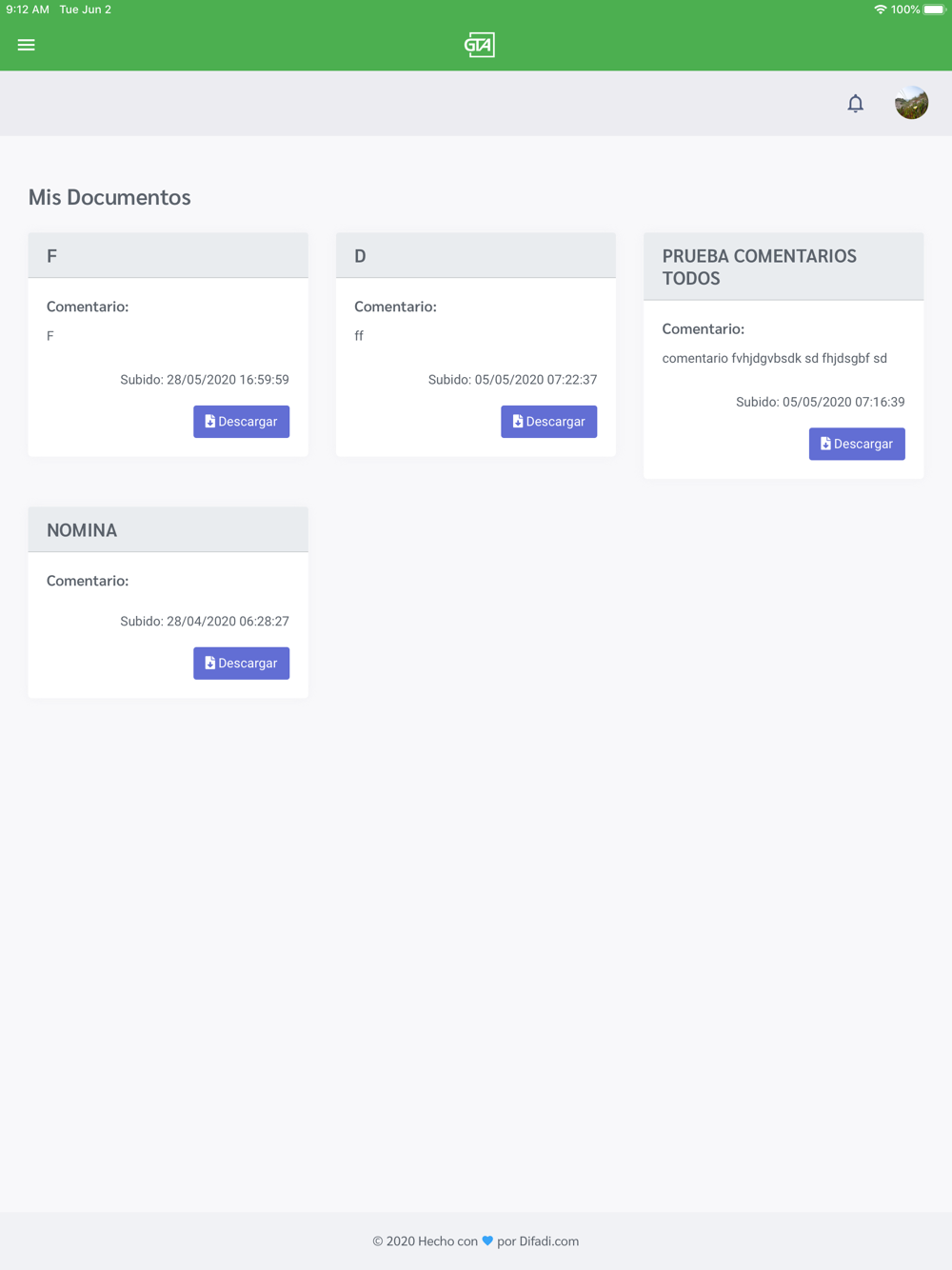Image resolution: width=952 pixels, height=1270 pixels.
Task: Download the PRUEBA COMENTARIOS TODOS document
Action: click(857, 444)
